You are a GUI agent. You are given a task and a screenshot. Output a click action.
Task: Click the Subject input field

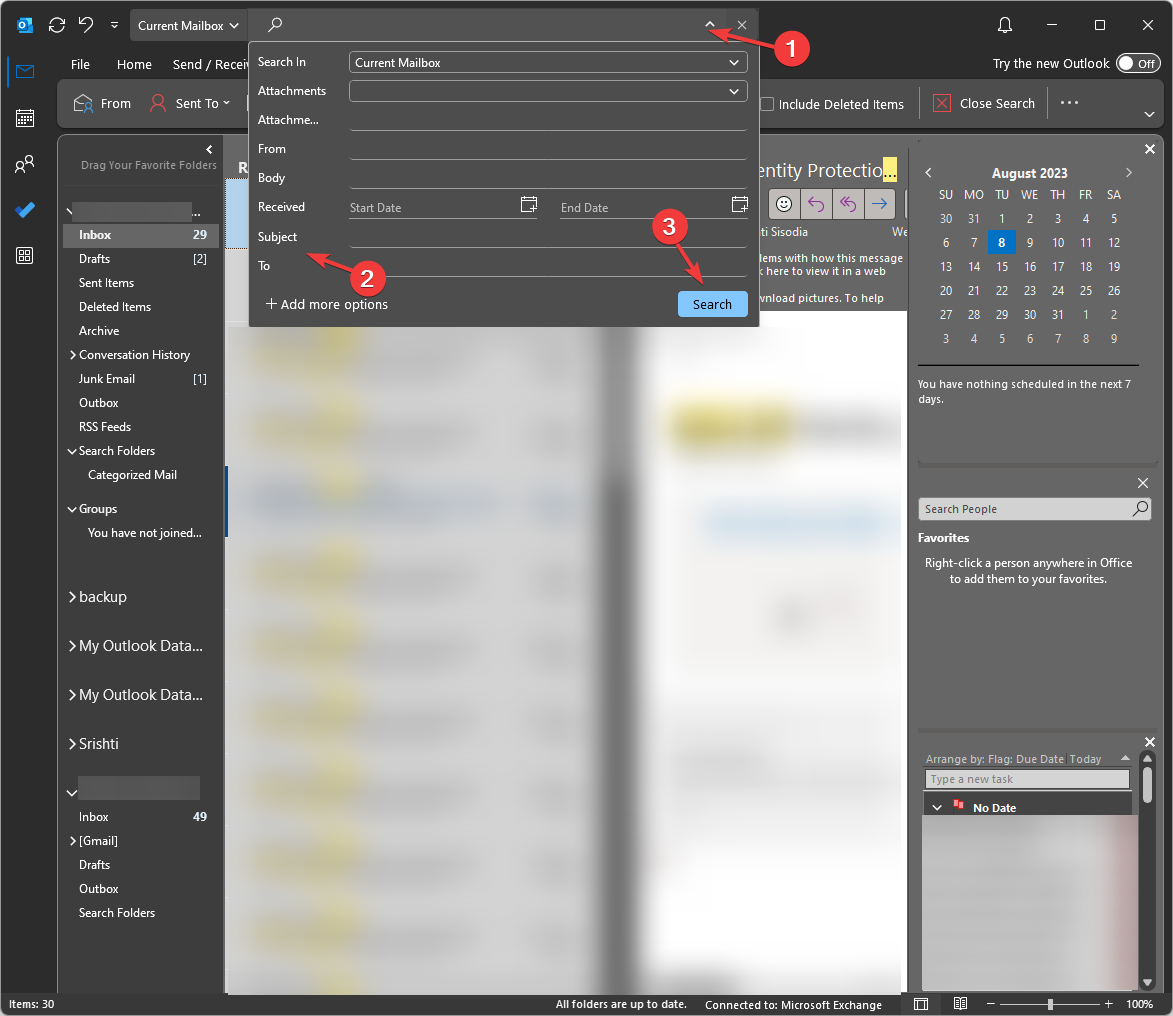tap(548, 236)
